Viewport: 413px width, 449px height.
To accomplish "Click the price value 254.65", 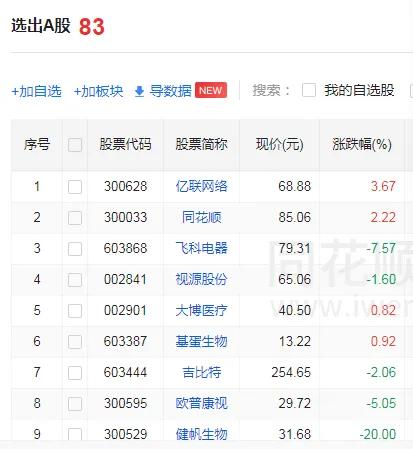I will 291,372.
